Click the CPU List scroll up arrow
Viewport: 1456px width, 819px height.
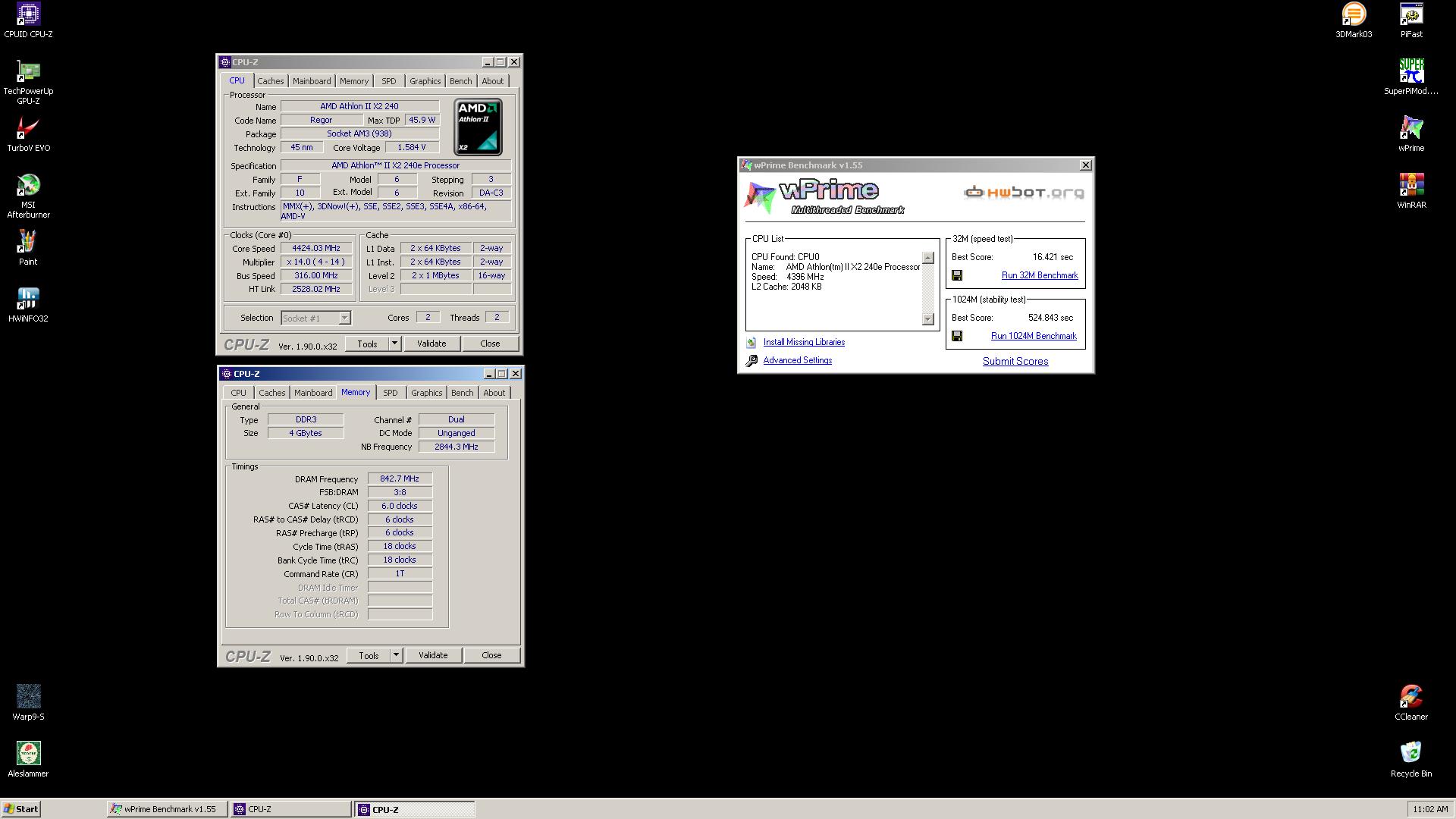point(927,258)
